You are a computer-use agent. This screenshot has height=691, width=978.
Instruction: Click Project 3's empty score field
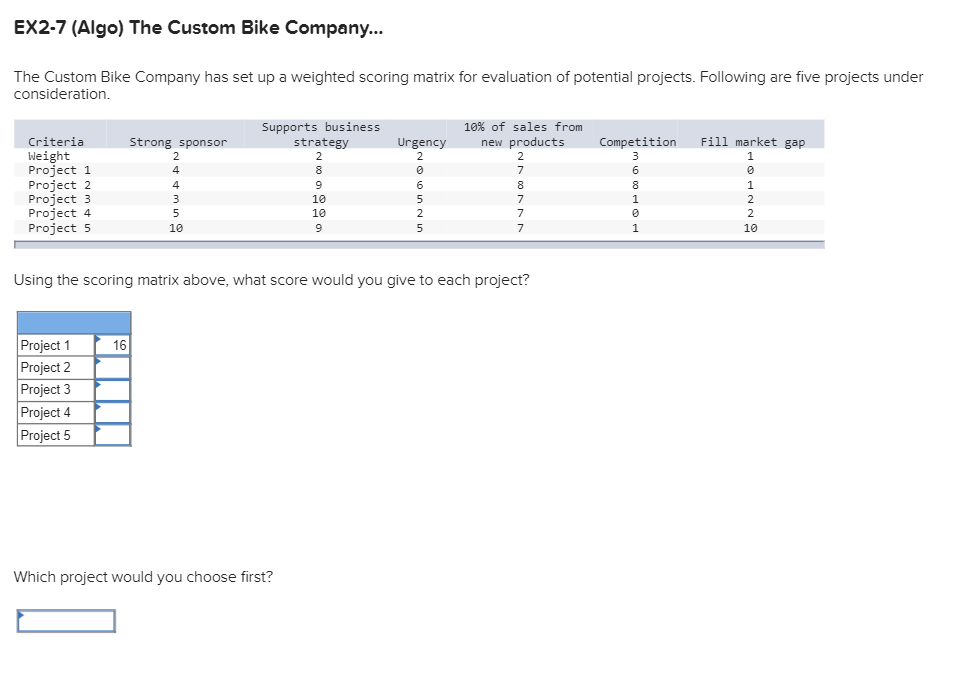click(x=114, y=389)
